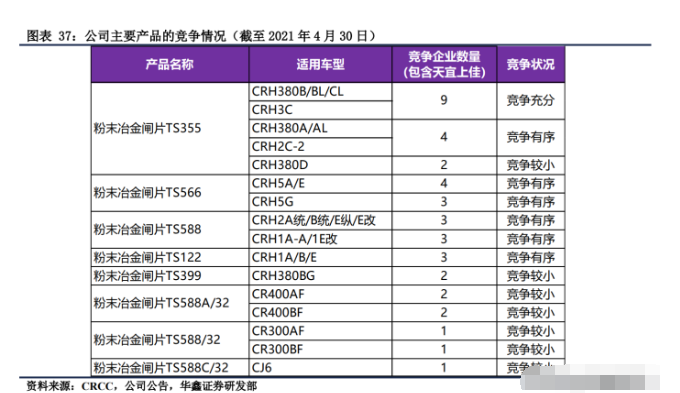Click the CRH380A/AL cell
Viewport: 680px width, 393px height.
coord(320,128)
